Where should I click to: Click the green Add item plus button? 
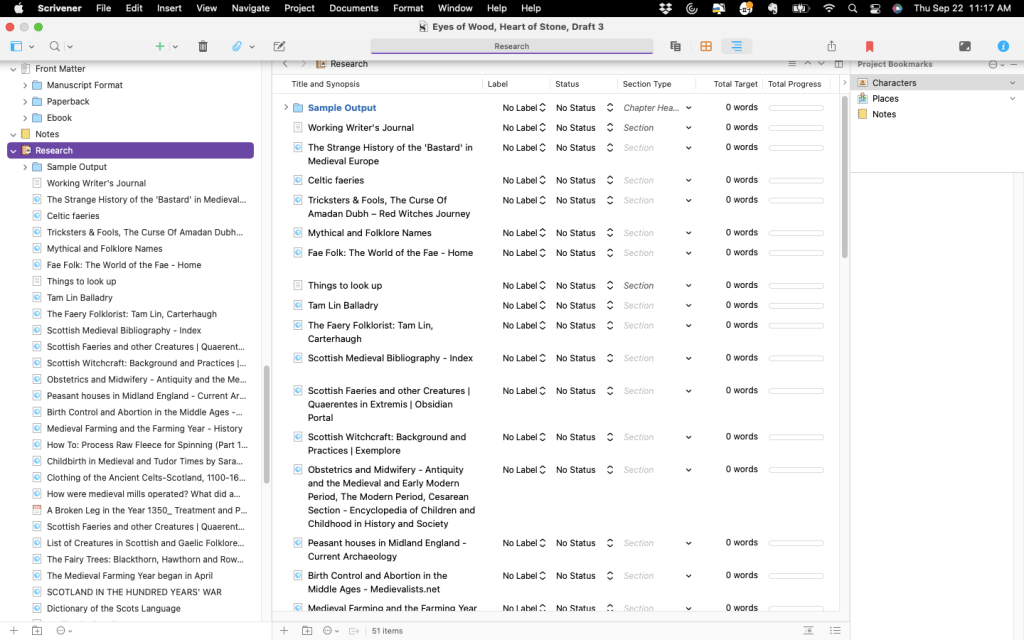pos(160,46)
